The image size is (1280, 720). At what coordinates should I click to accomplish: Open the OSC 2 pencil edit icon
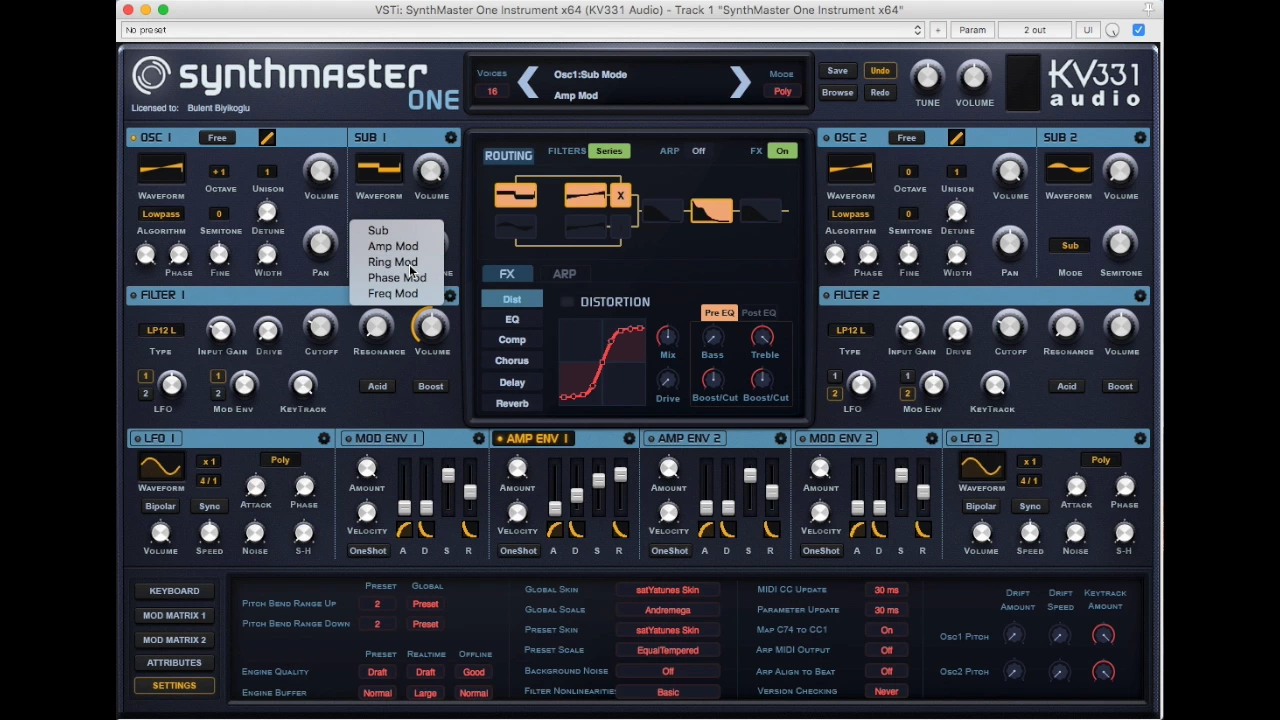point(956,137)
